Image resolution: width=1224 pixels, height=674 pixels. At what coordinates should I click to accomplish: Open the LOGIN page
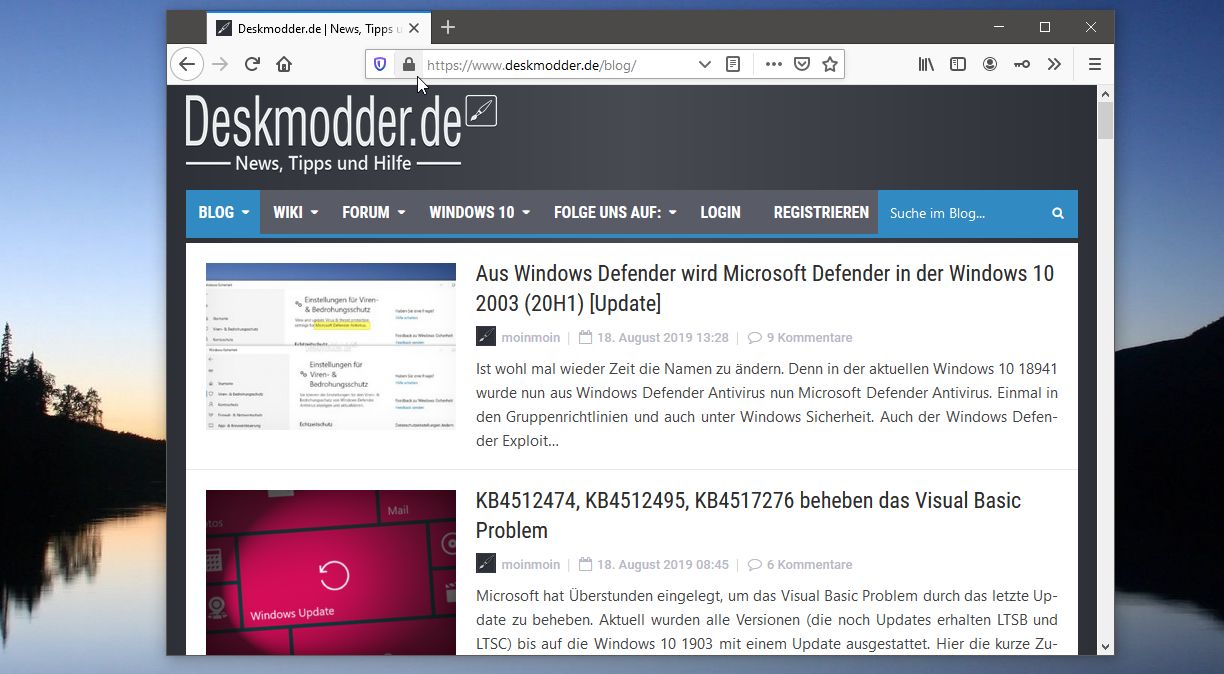[x=720, y=212]
